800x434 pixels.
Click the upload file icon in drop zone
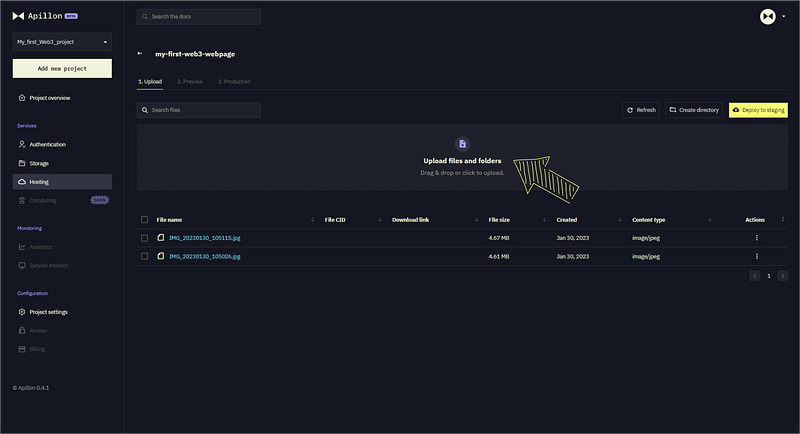point(462,144)
